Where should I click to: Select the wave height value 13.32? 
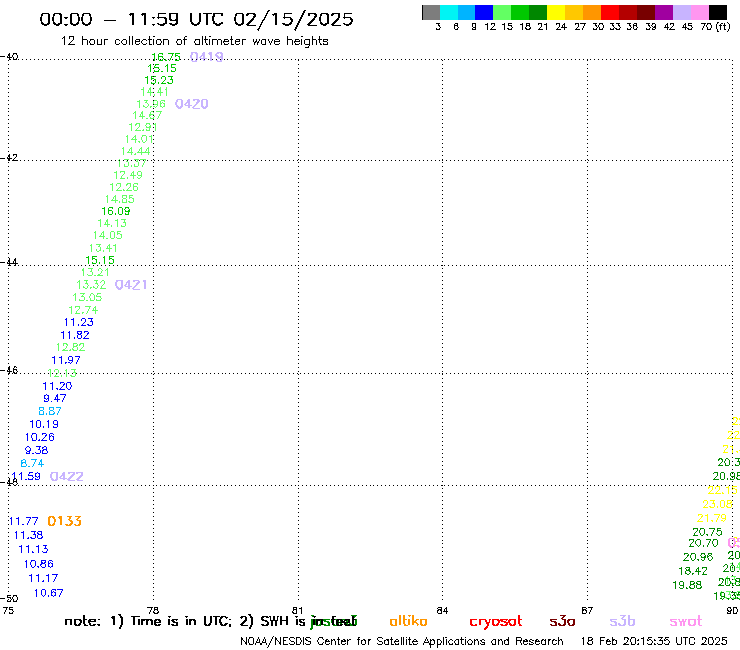coord(92,285)
